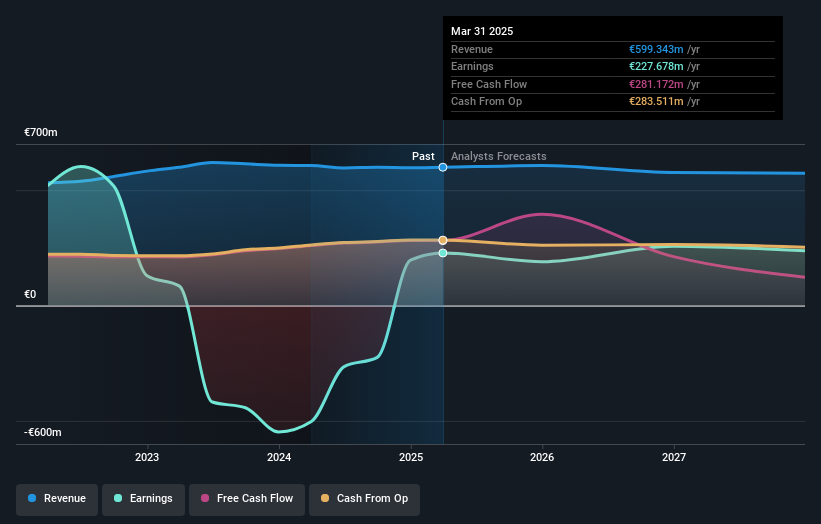Click the Analysts Forecasts label
Viewport: 821px width, 524px height.
pos(498,157)
